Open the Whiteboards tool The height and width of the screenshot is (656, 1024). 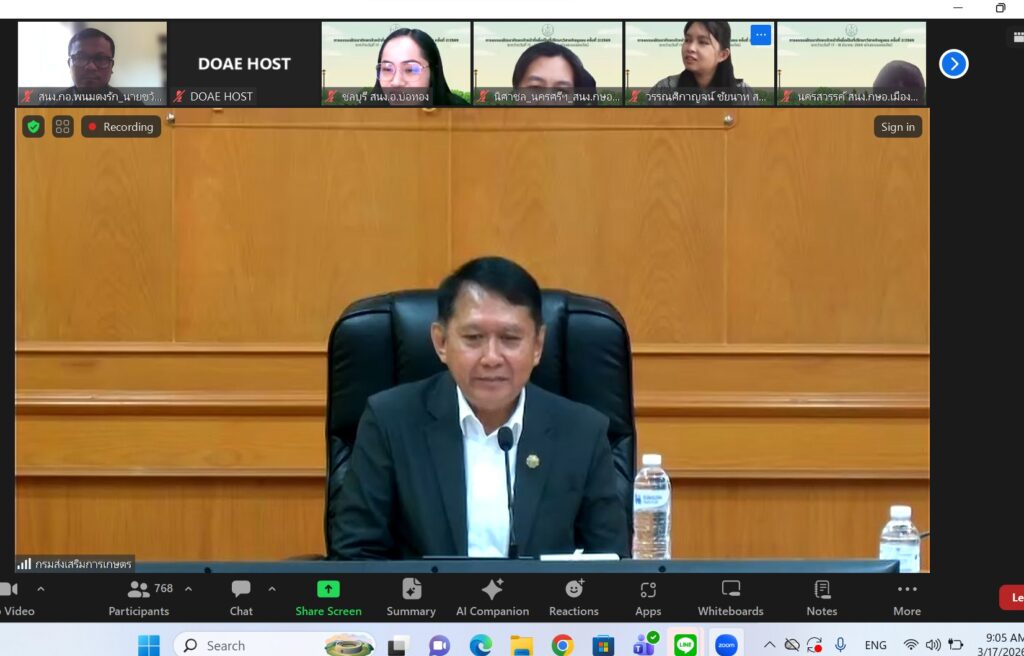[730, 598]
